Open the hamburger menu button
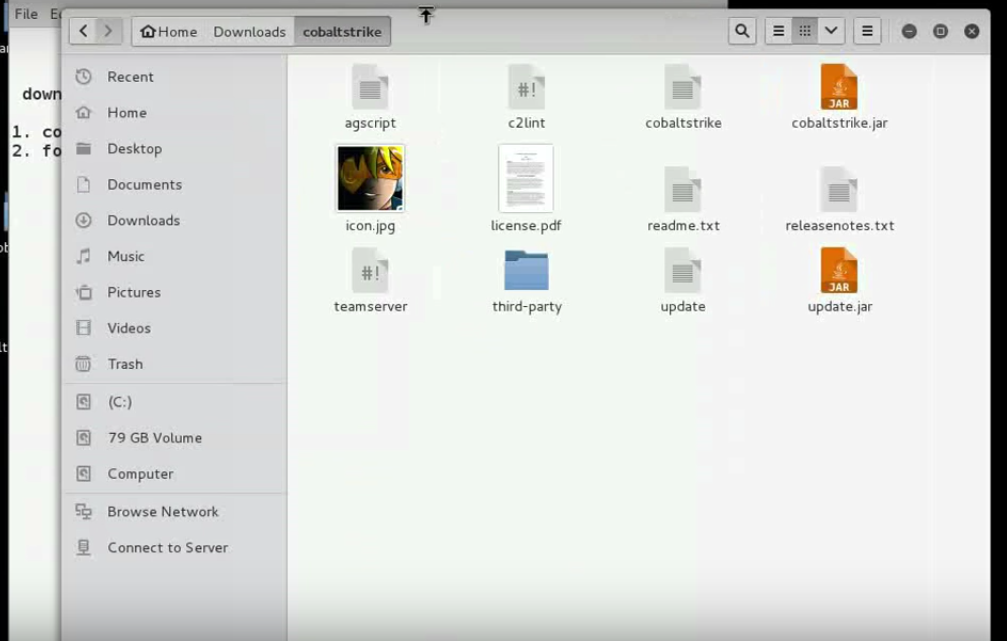1007x641 pixels. (x=867, y=31)
